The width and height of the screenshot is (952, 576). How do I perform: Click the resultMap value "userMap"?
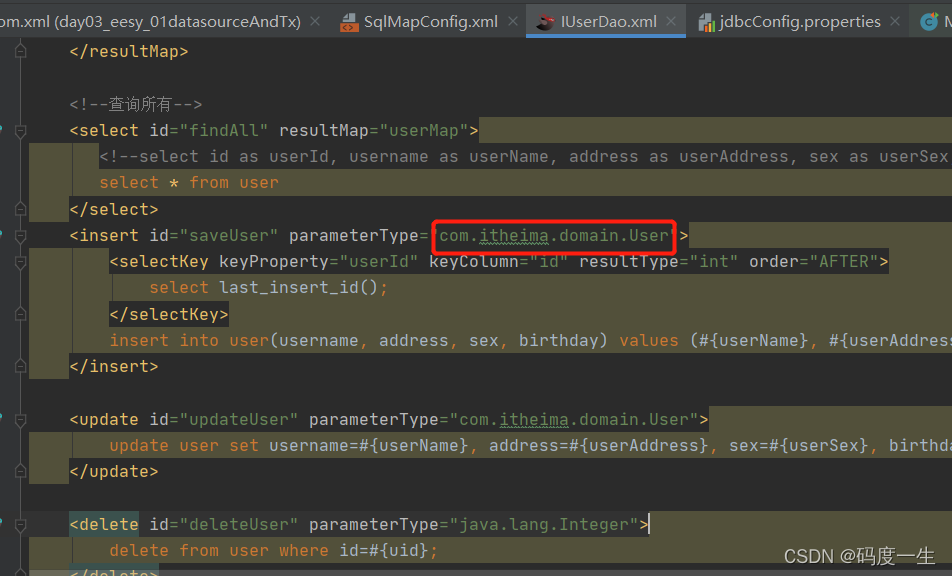click(424, 130)
